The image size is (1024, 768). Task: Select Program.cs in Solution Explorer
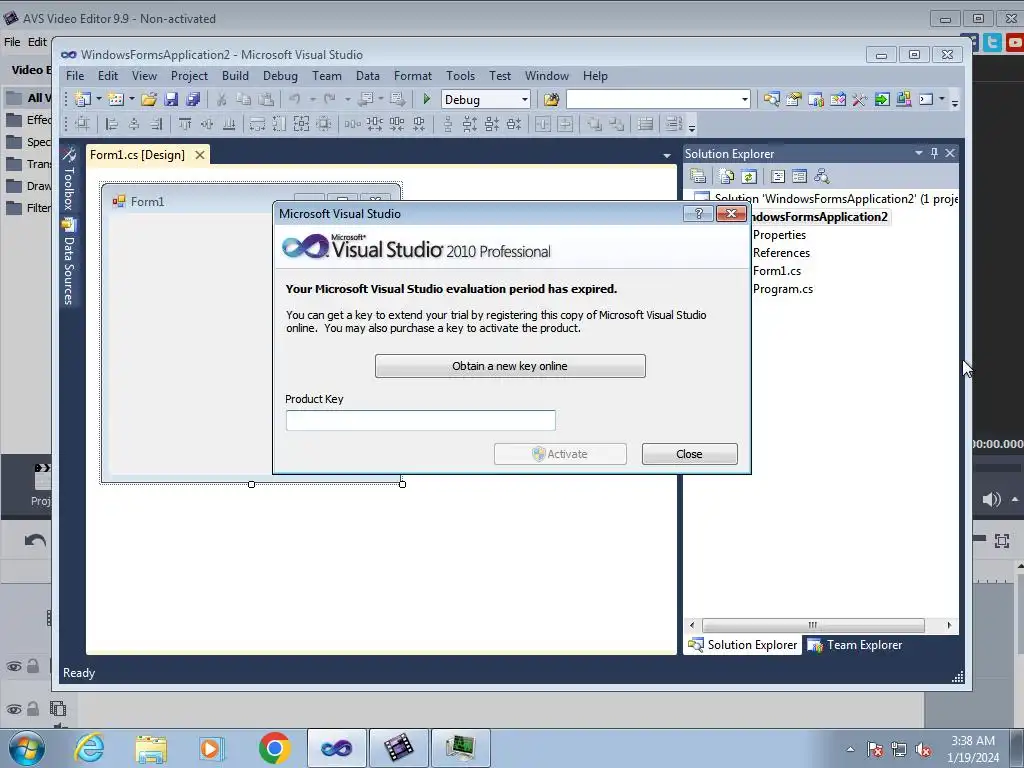[x=782, y=289]
